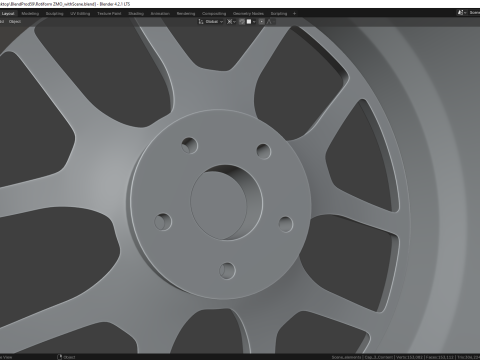
Task: Open the snap target options dropdown
Action: (251, 22)
